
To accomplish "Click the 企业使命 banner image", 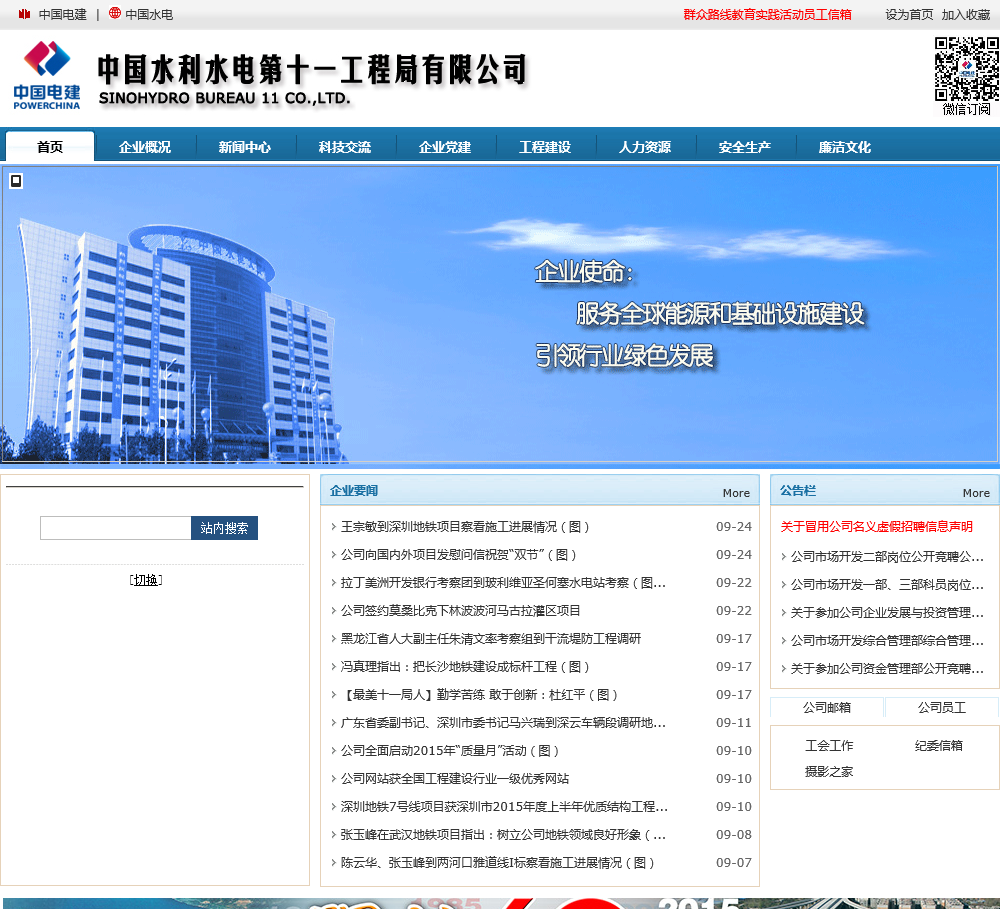I will (x=499, y=314).
